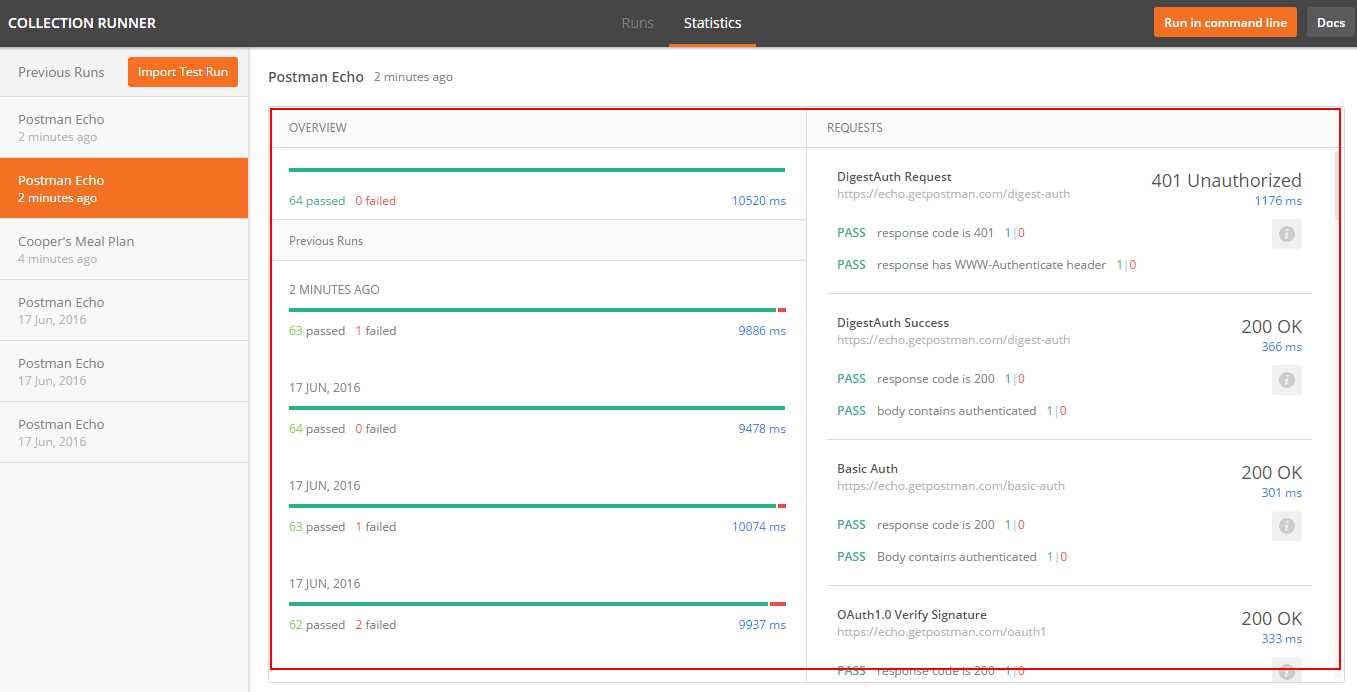The height and width of the screenshot is (692, 1357).
Task: Click the Run in command line button
Action: point(1225,23)
